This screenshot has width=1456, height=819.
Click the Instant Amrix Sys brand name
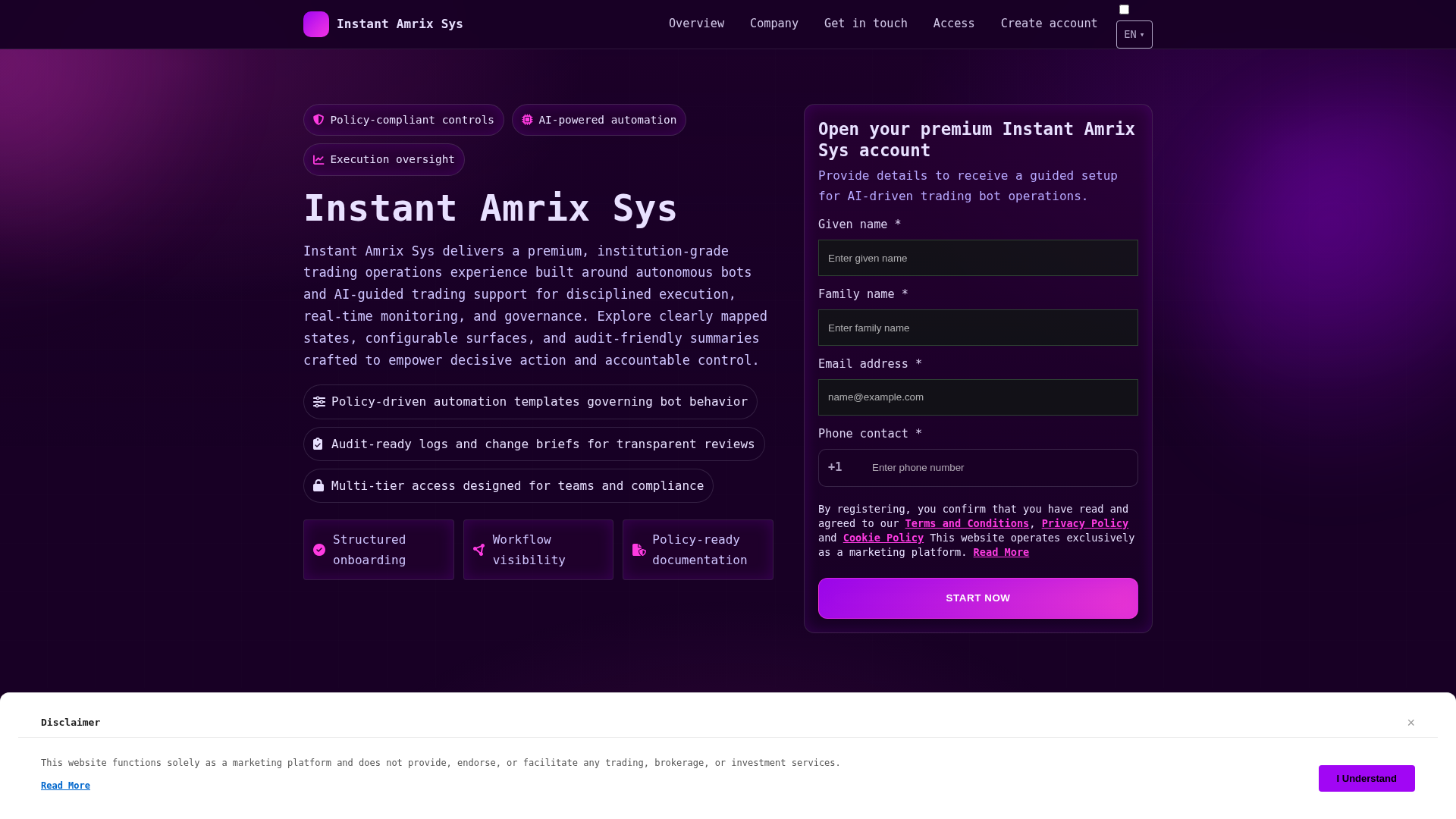(400, 24)
